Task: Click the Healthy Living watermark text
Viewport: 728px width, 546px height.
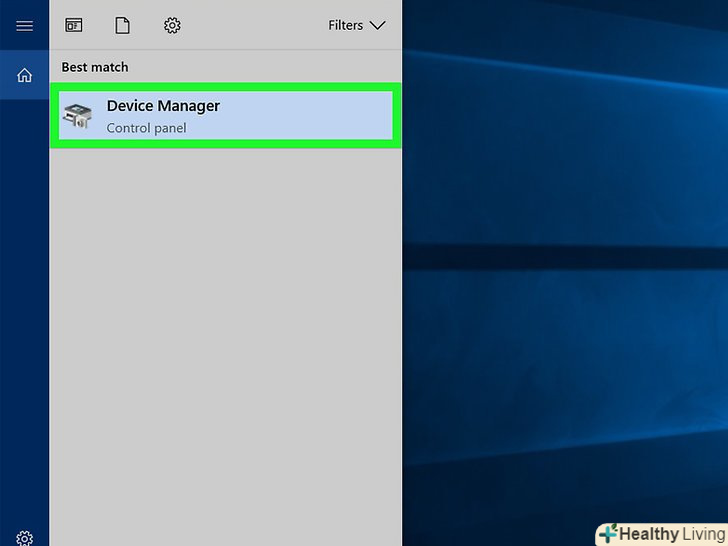Action: click(671, 534)
